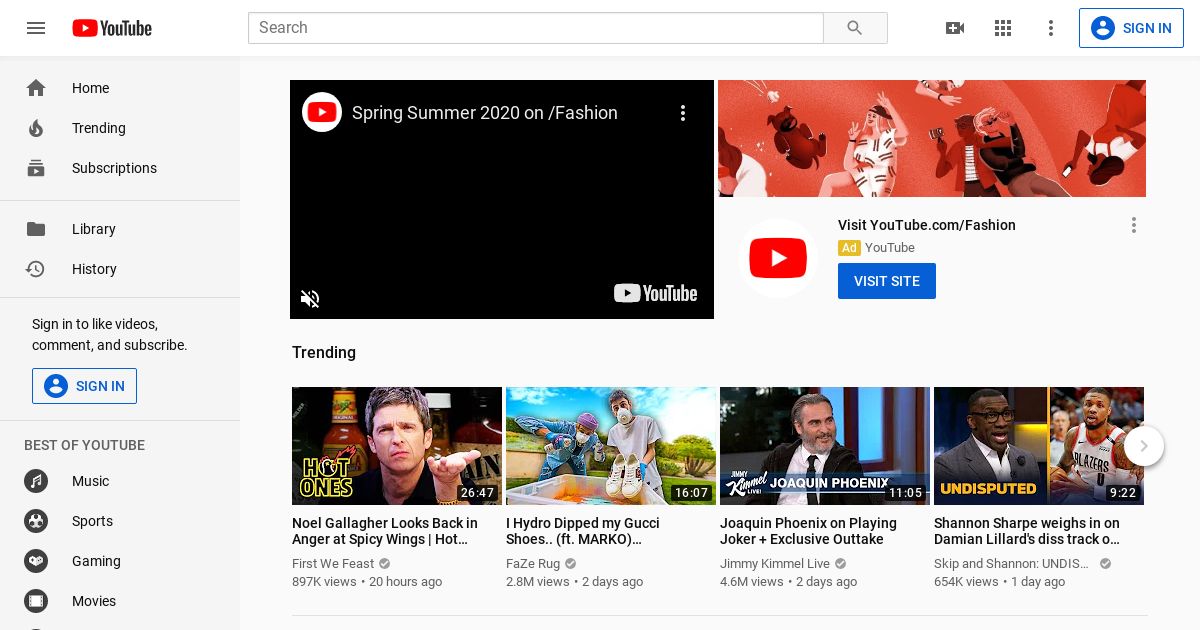Open Subscriptions in sidebar menu

pos(120,168)
